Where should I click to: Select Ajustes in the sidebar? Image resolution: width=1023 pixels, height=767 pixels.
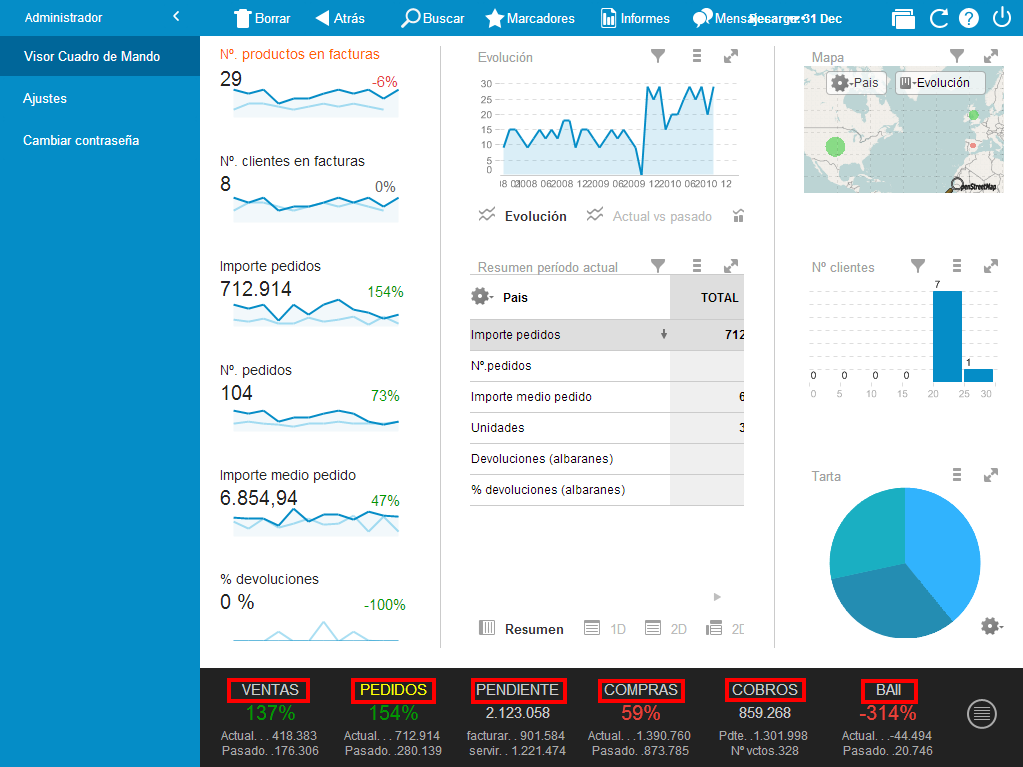click(x=45, y=99)
